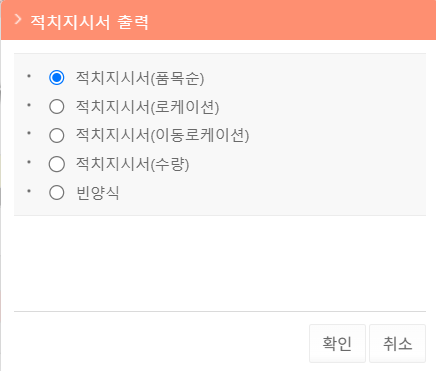This screenshot has height=380, width=442.
Task: Click empty space in the orange header bar
Action: tap(290, 21)
